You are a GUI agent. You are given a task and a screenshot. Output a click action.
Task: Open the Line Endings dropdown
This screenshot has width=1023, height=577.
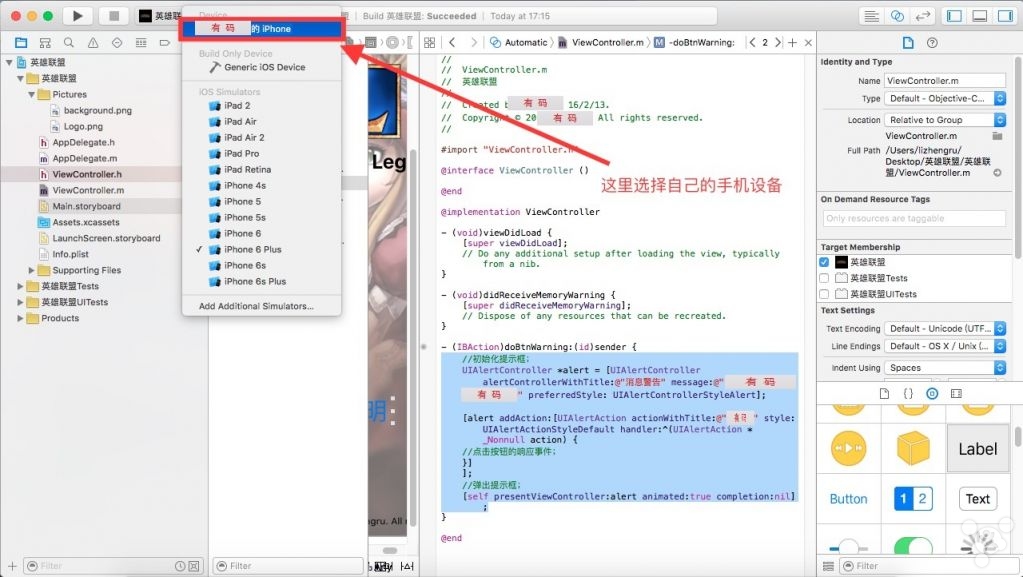point(945,346)
